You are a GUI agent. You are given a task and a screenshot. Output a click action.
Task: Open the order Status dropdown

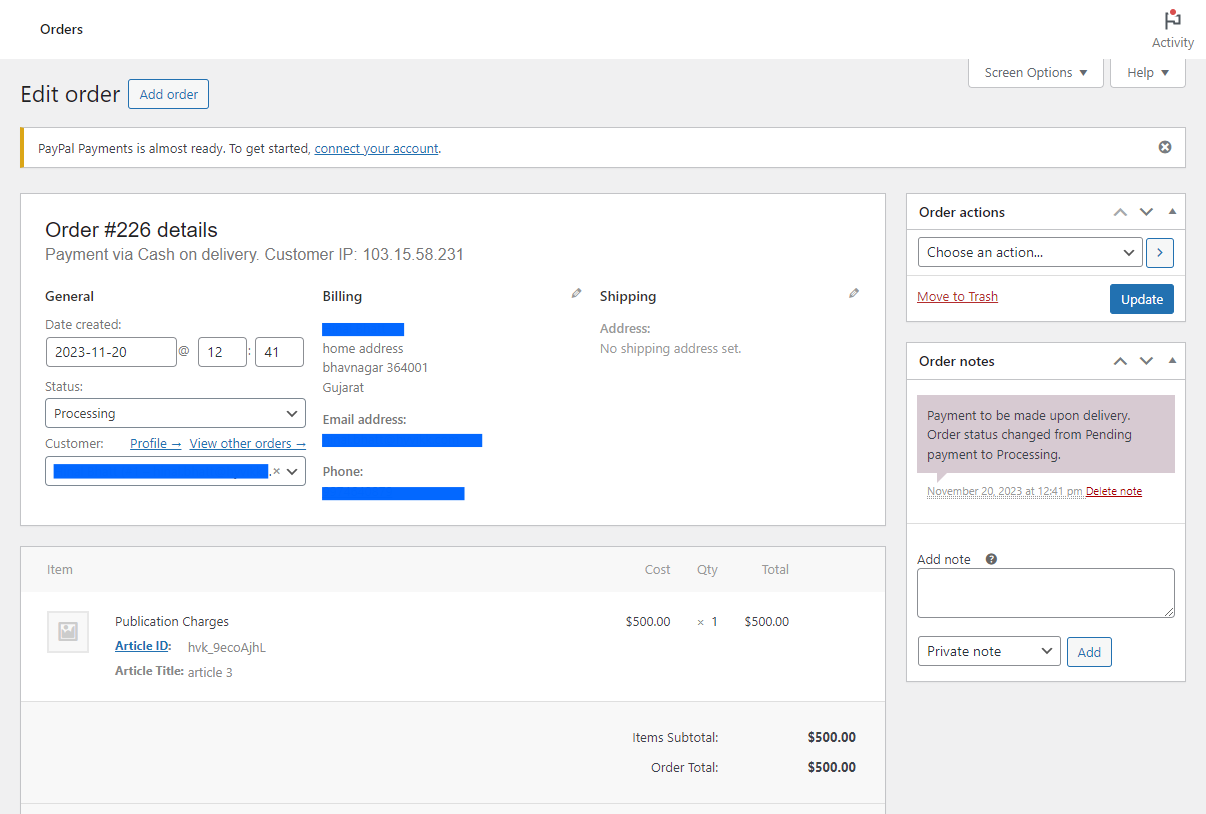pyautogui.click(x=175, y=413)
